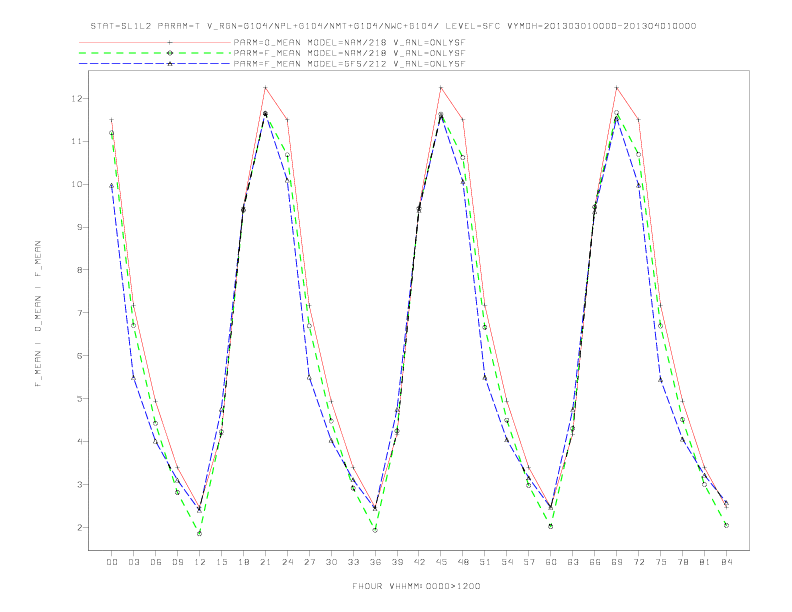The height and width of the screenshot is (612, 792).
Task: Click x-axis forecast hour label 84
Action: pos(726,562)
